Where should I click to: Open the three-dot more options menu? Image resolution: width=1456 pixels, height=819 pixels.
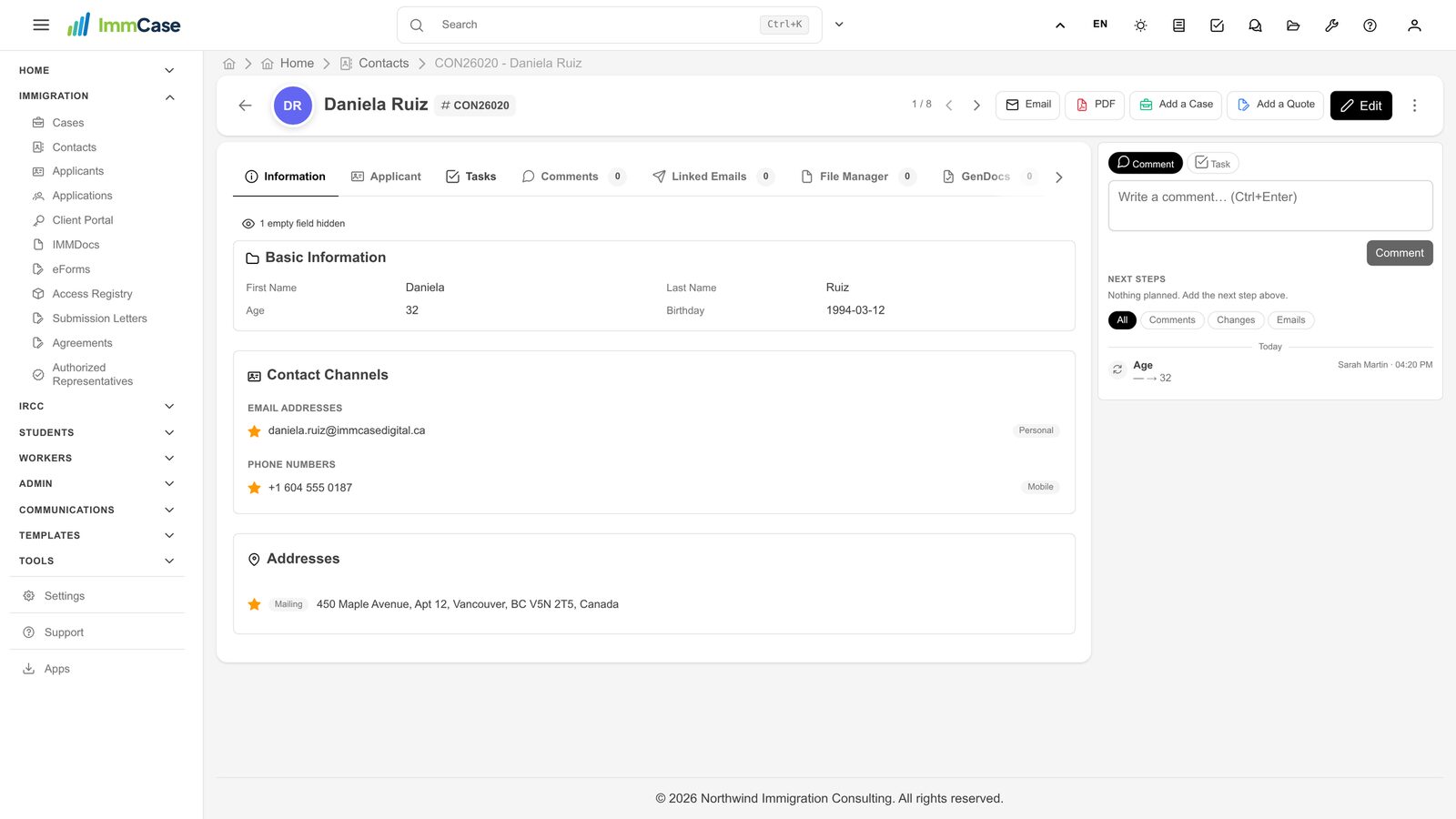[1414, 106]
